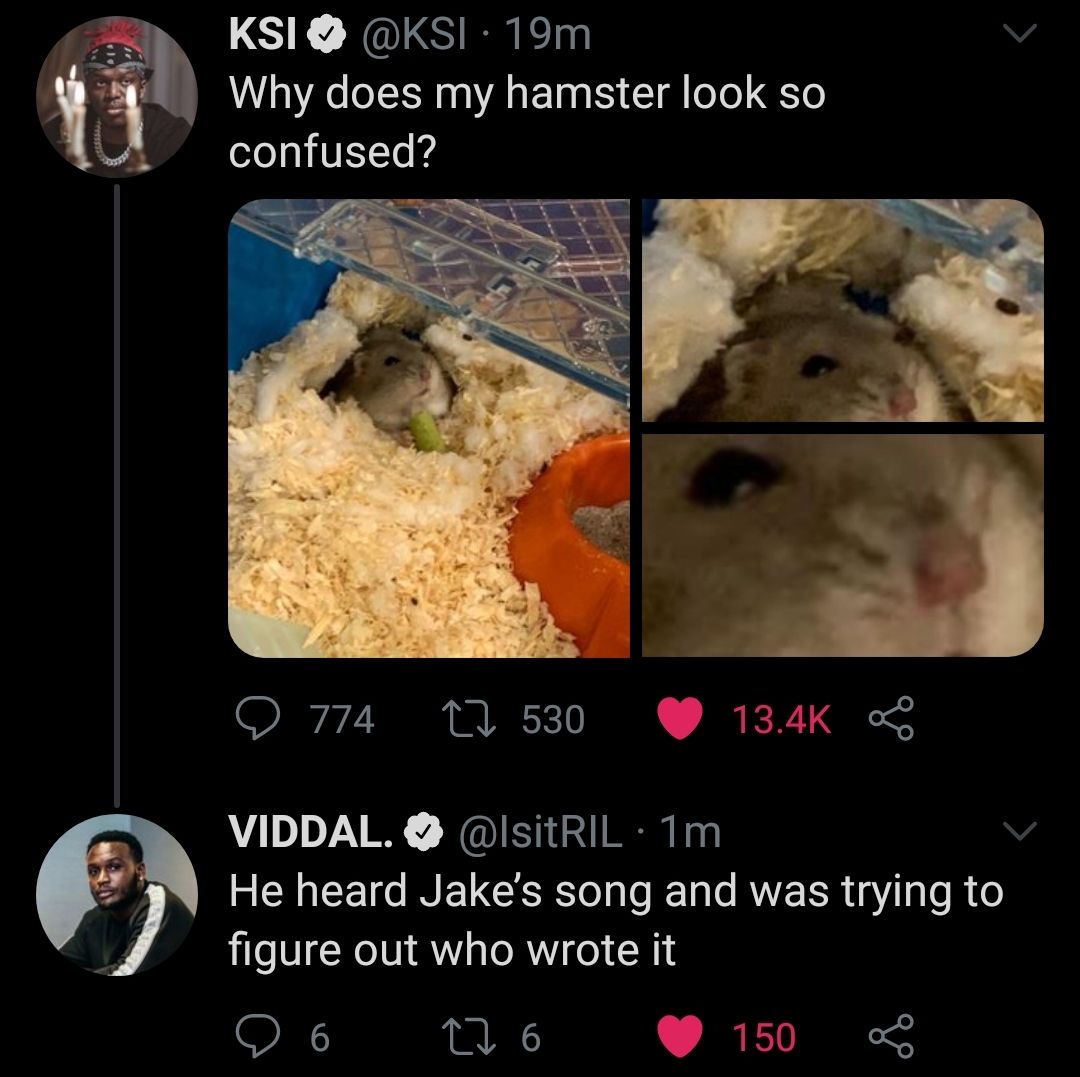Open the caret next to the 19m timestamp
1080x1077 pixels.
[x=1022, y=33]
